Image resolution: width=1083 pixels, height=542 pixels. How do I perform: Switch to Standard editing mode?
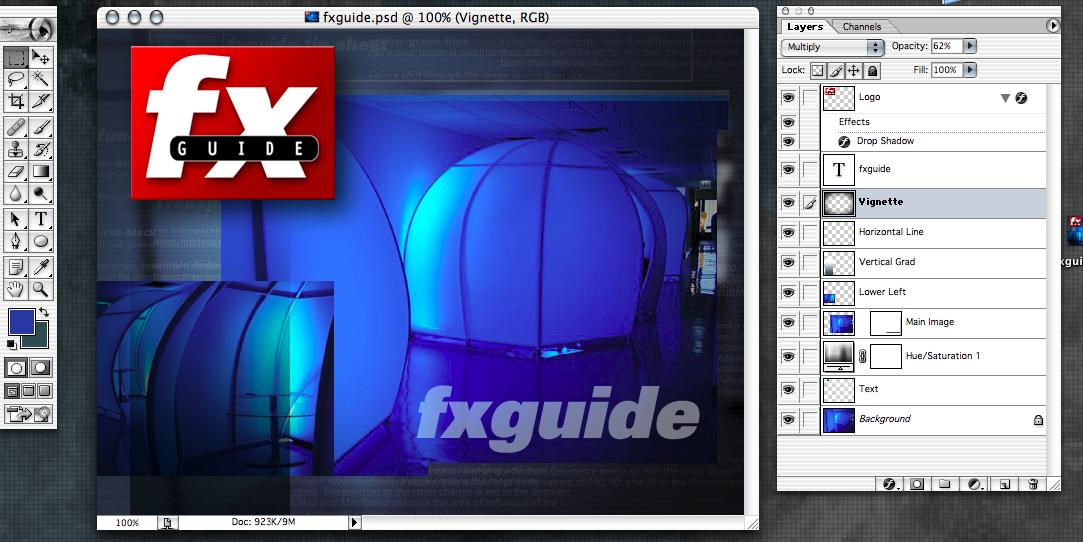point(16,368)
